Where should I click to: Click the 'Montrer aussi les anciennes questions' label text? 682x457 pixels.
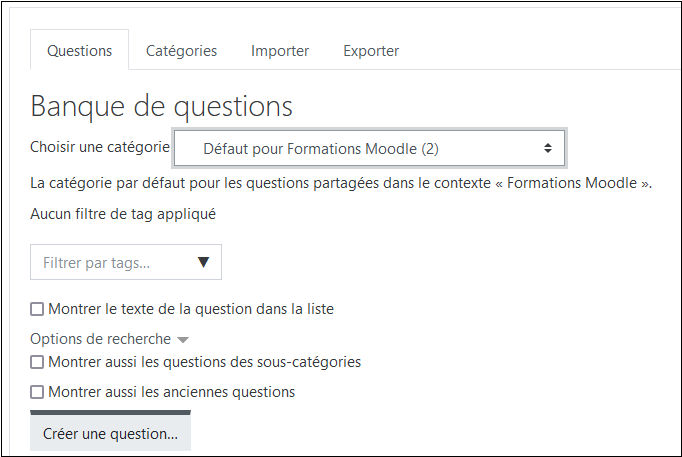click(x=171, y=392)
